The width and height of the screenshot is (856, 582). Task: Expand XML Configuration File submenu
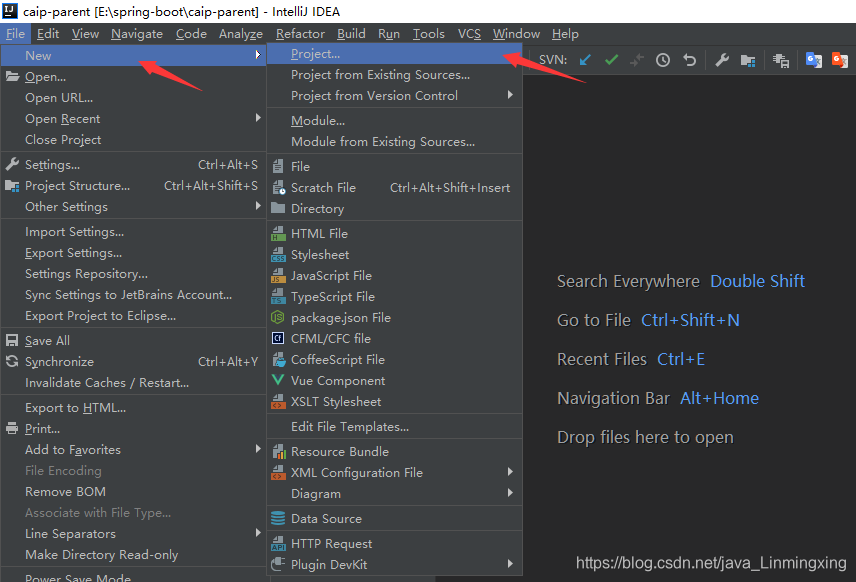(395, 473)
